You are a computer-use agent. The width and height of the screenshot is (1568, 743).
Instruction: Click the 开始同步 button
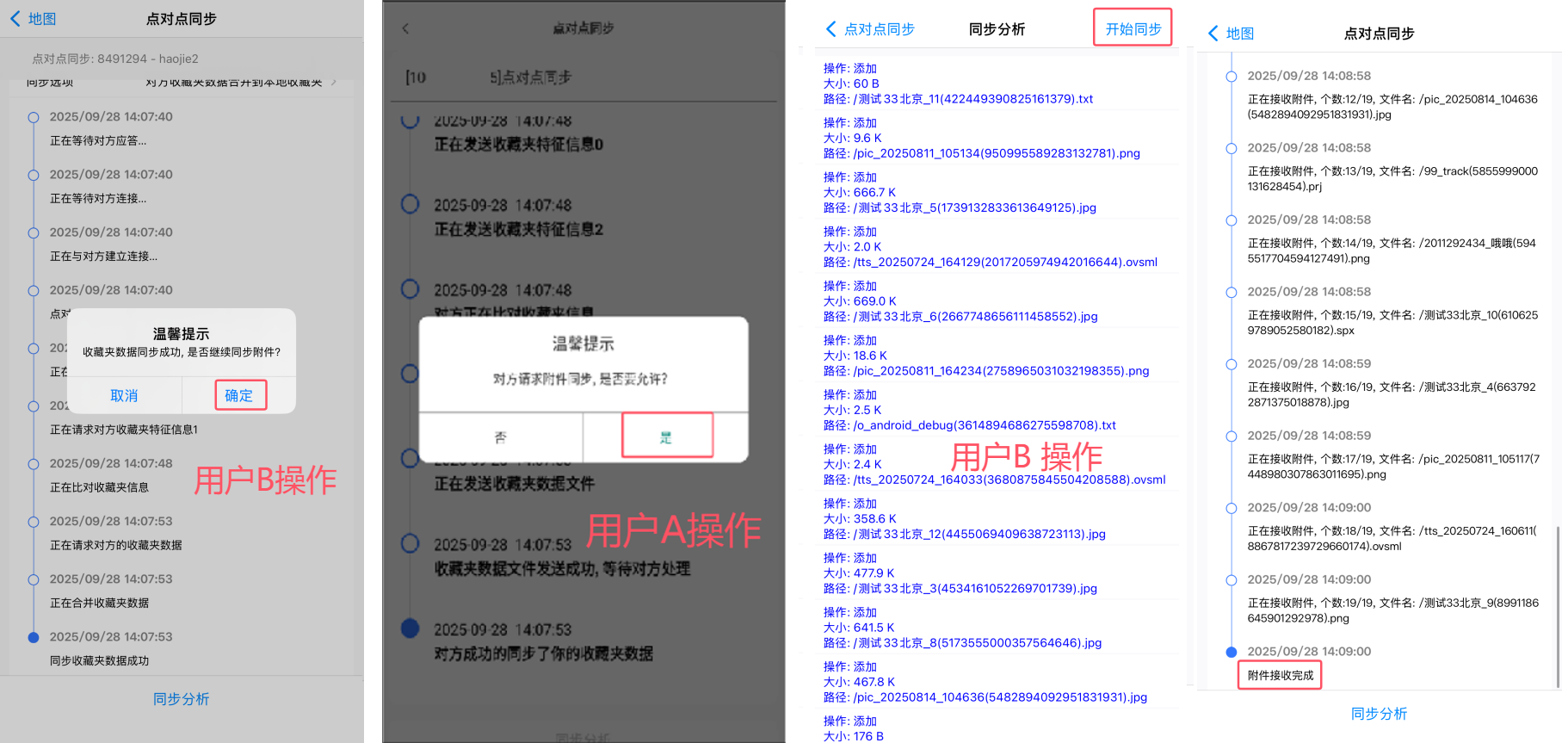pos(1133,29)
